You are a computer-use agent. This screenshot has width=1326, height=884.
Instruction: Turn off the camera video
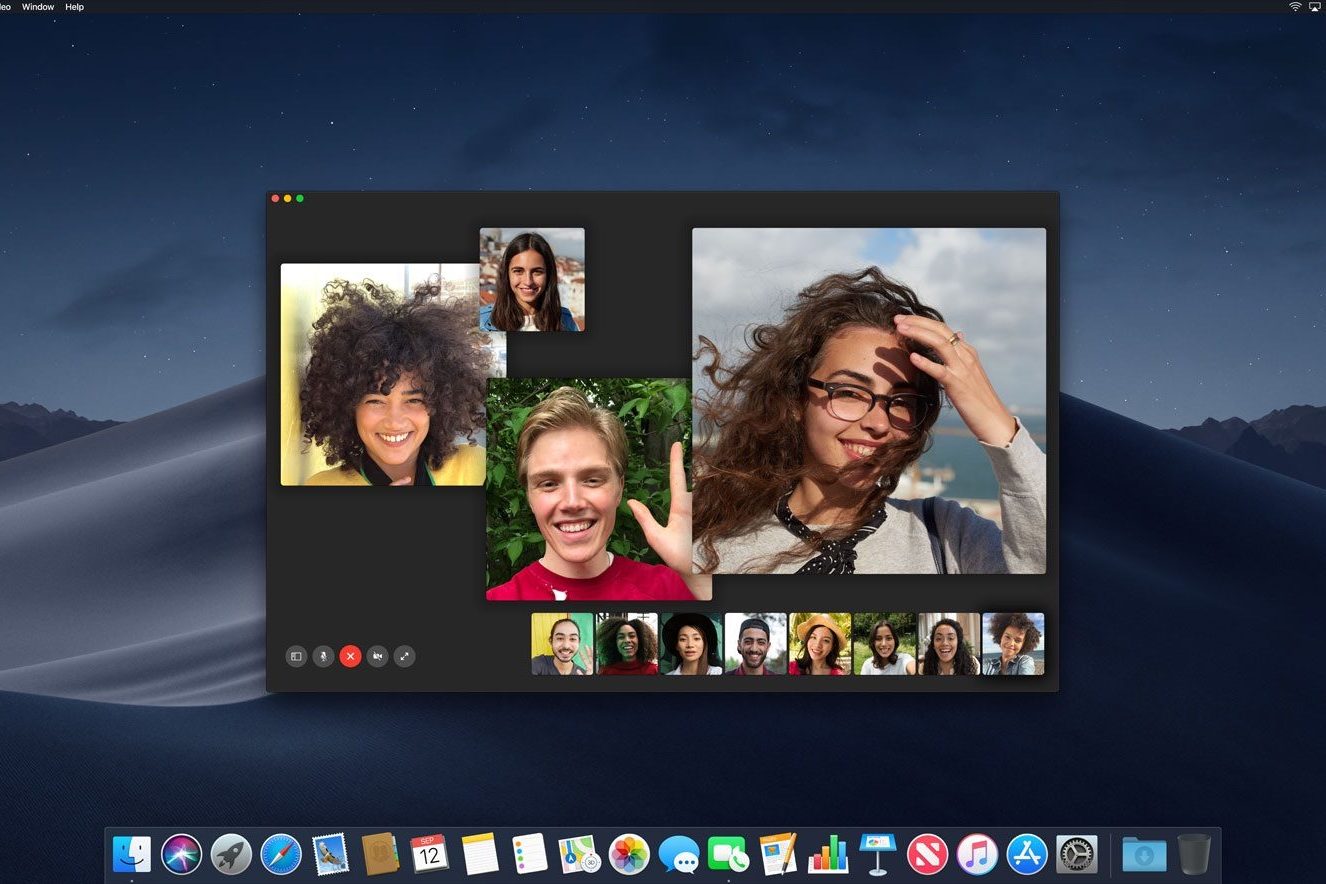click(377, 656)
